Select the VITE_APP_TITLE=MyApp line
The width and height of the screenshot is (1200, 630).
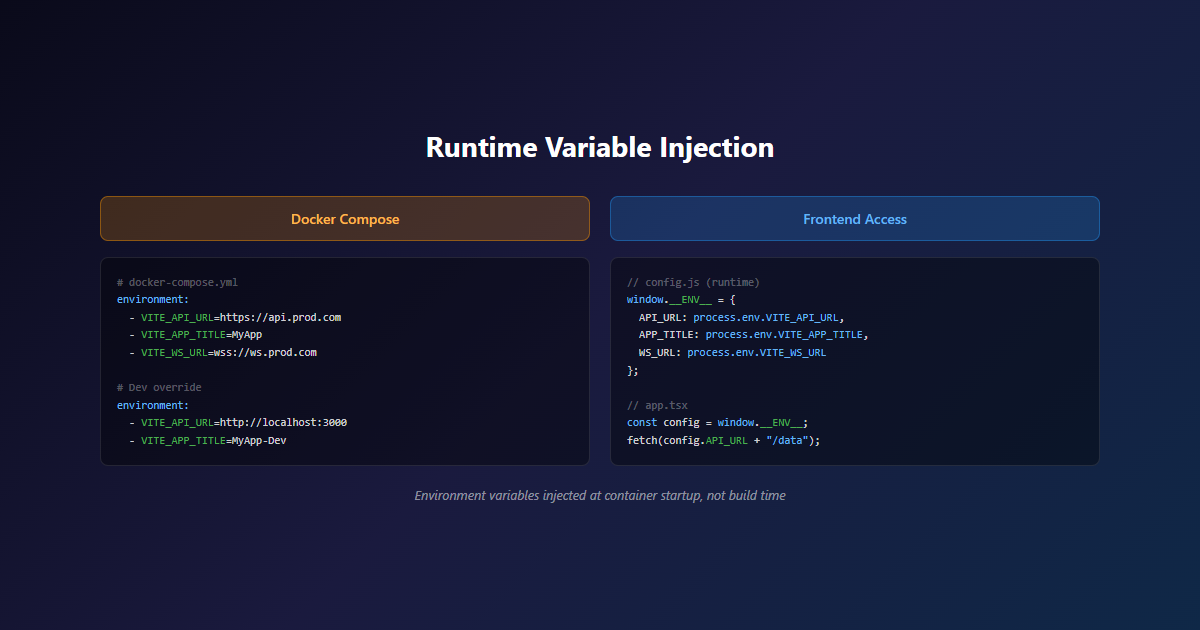click(195, 335)
